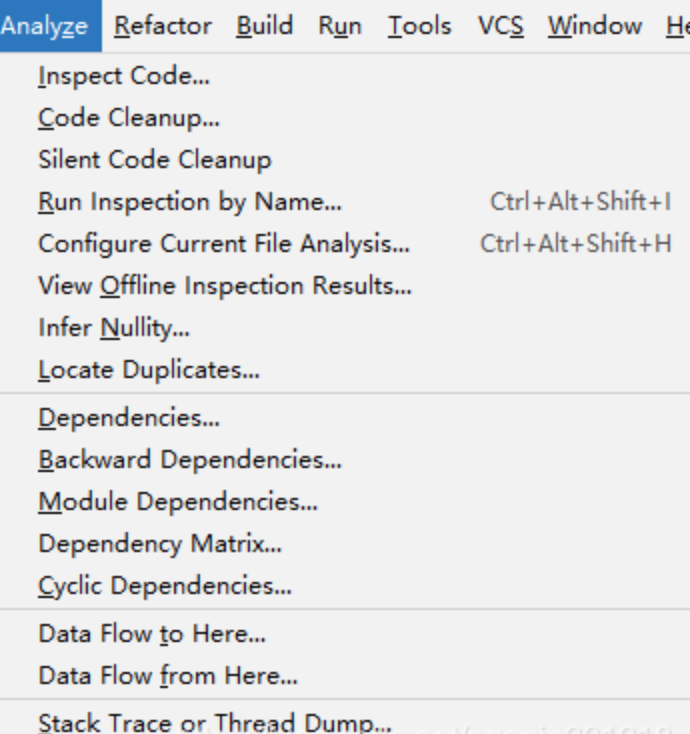Choose View Offline Inspection Results
Screen dimensions: 690x734
(225, 286)
